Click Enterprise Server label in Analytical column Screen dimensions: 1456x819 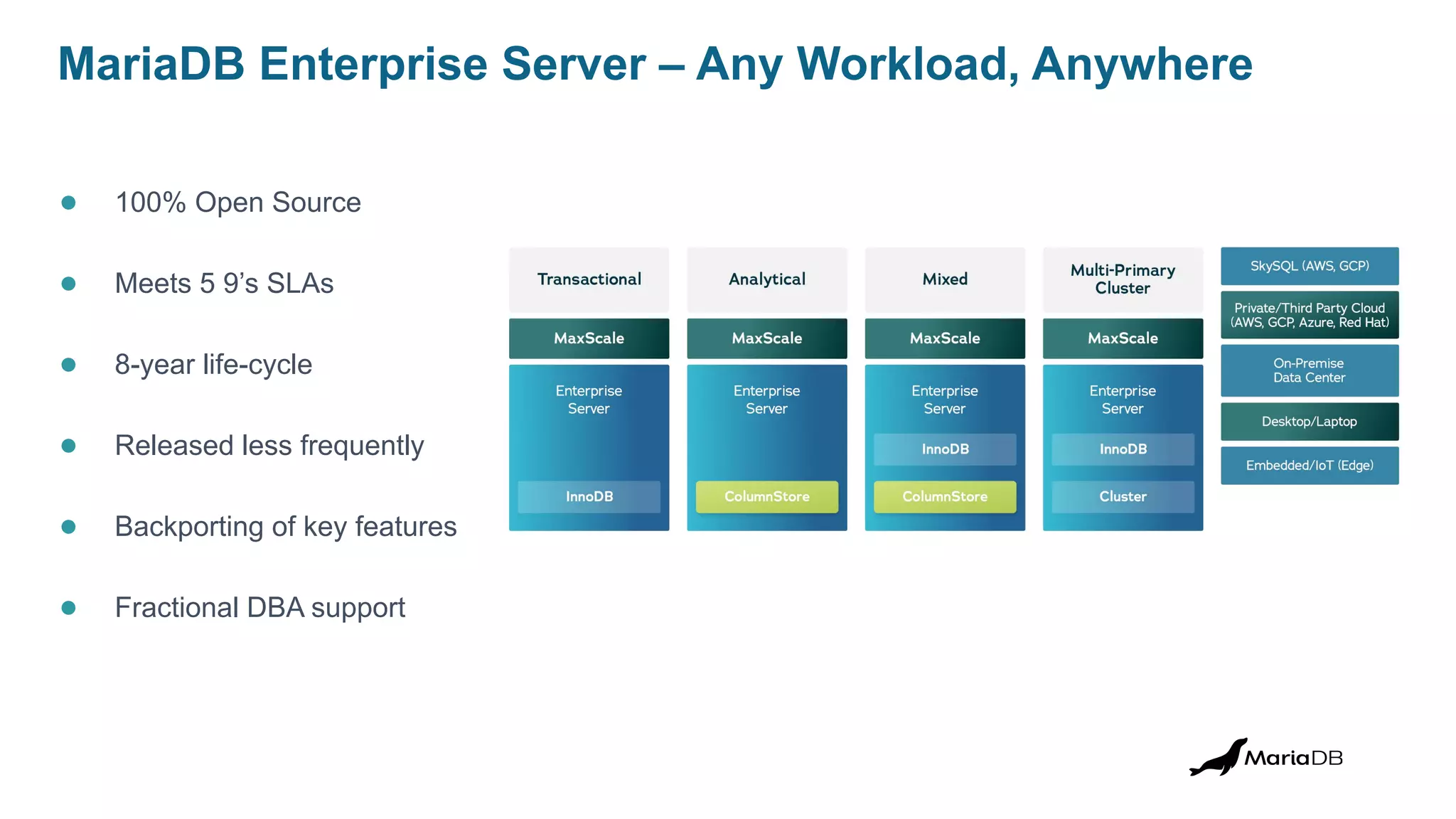[x=766, y=400]
